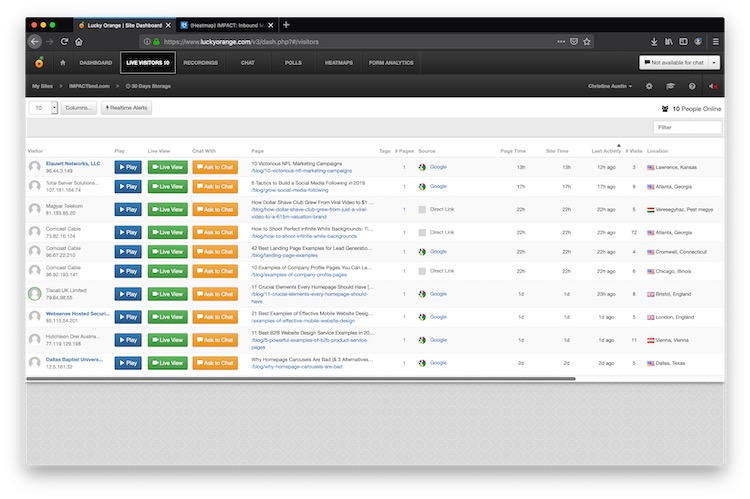Ask Hutchison Drei Austria visitor to chat
This screenshot has height=499, width=750.
tap(215, 340)
